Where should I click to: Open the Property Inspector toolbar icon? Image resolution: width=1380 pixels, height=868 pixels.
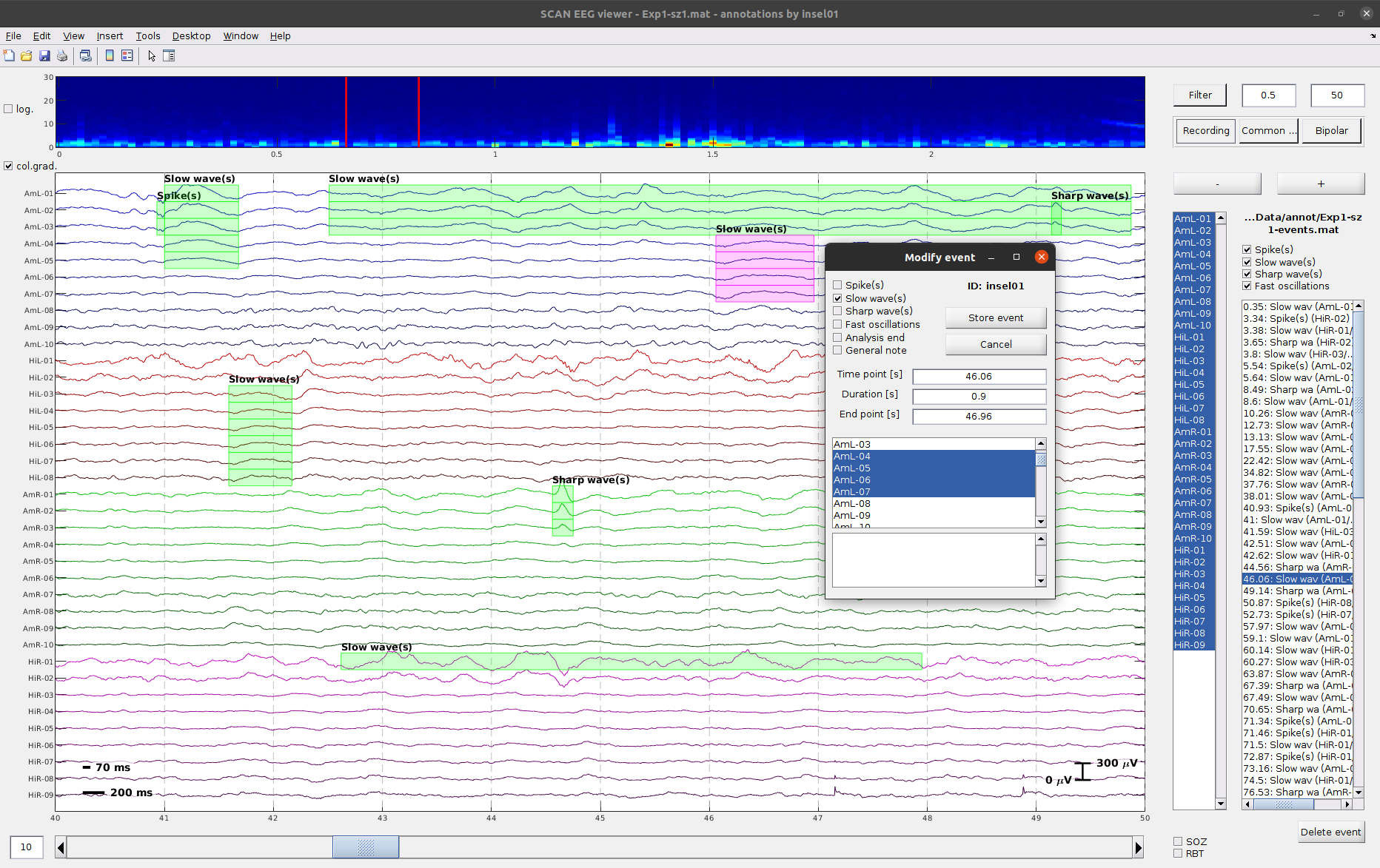click(x=169, y=55)
